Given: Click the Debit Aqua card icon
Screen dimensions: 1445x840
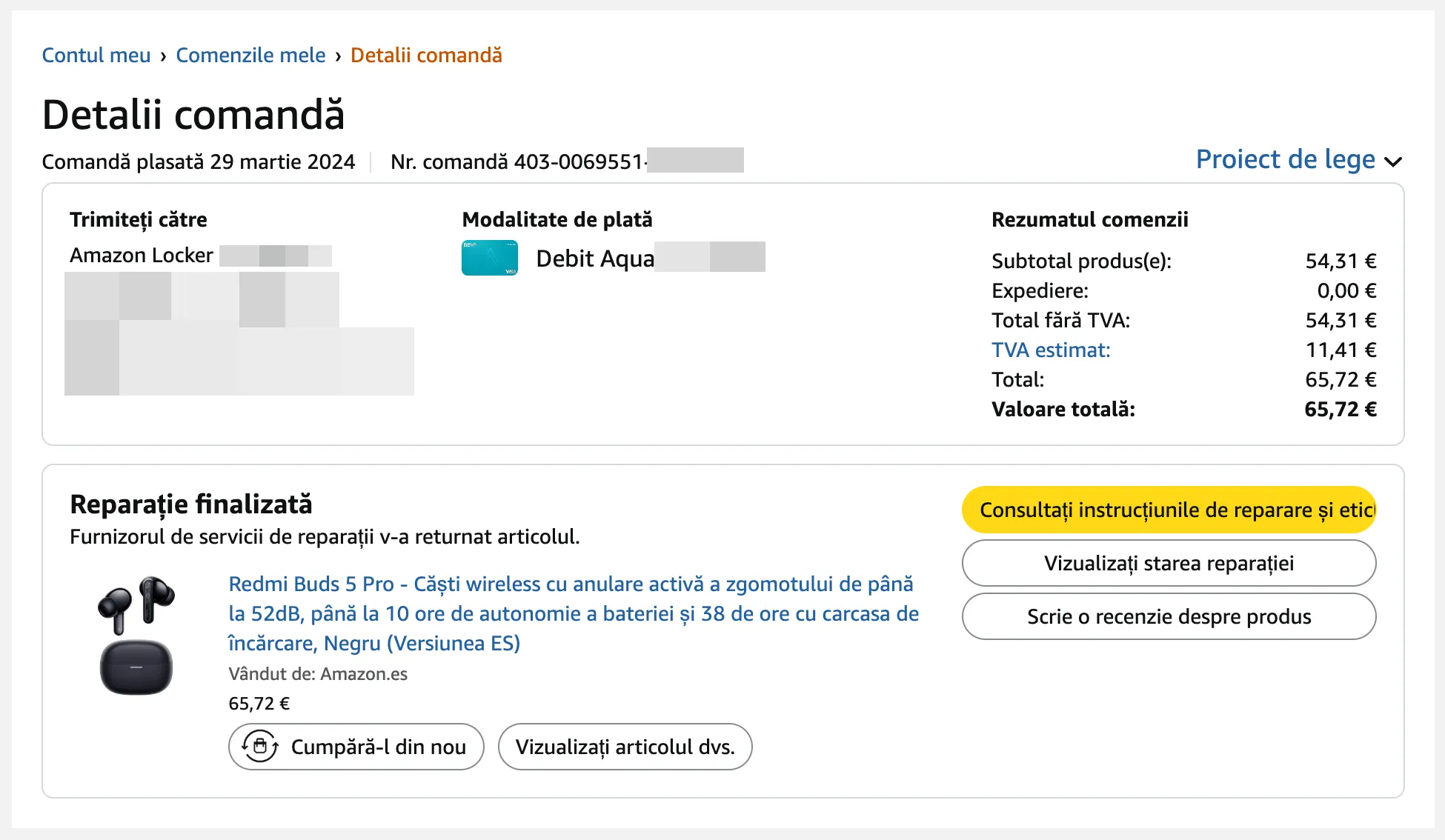Looking at the screenshot, I should pos(489,258).
